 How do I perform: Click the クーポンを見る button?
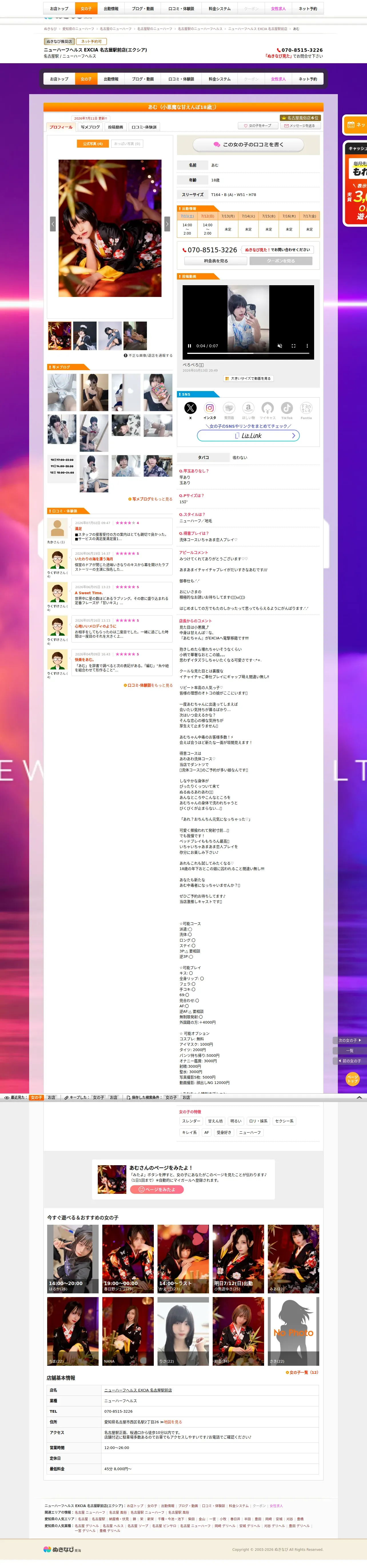[x=281, y=261]
